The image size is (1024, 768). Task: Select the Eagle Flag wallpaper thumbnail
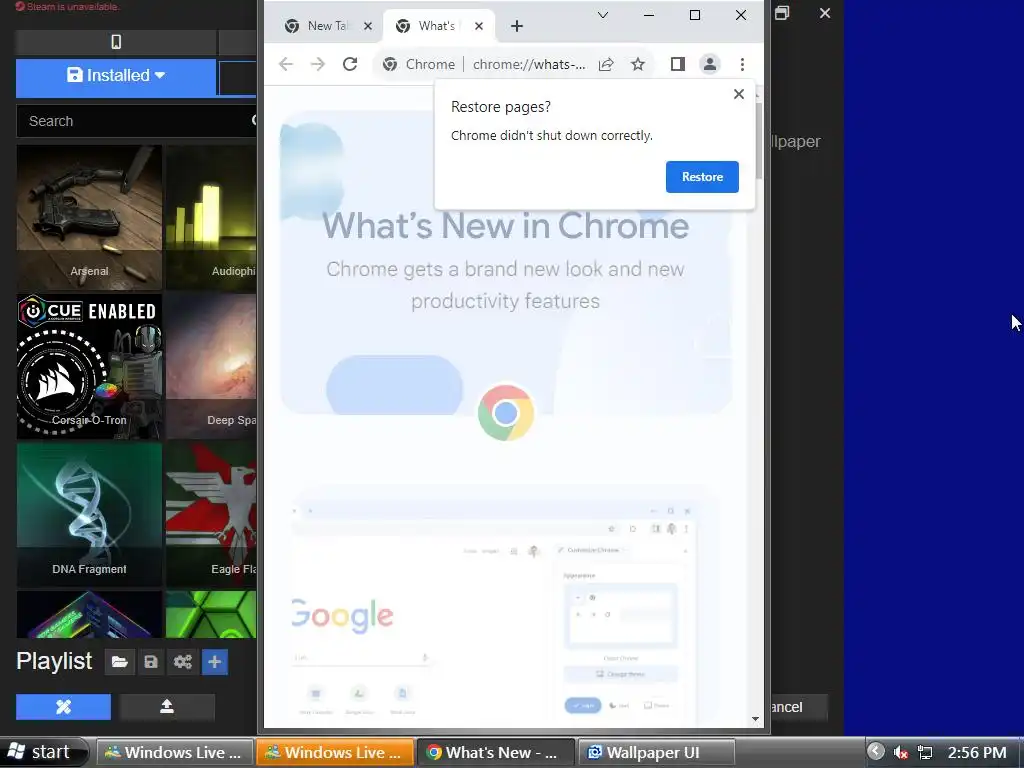tap(211, 515)
